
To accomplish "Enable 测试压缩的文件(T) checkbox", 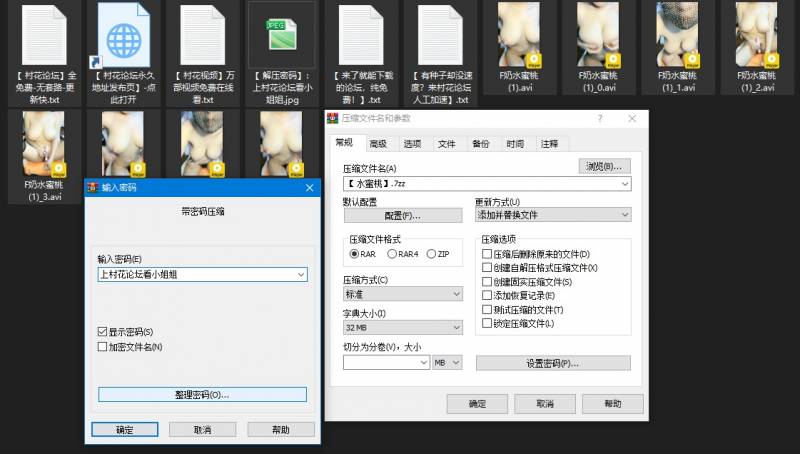I will [487, 310].
